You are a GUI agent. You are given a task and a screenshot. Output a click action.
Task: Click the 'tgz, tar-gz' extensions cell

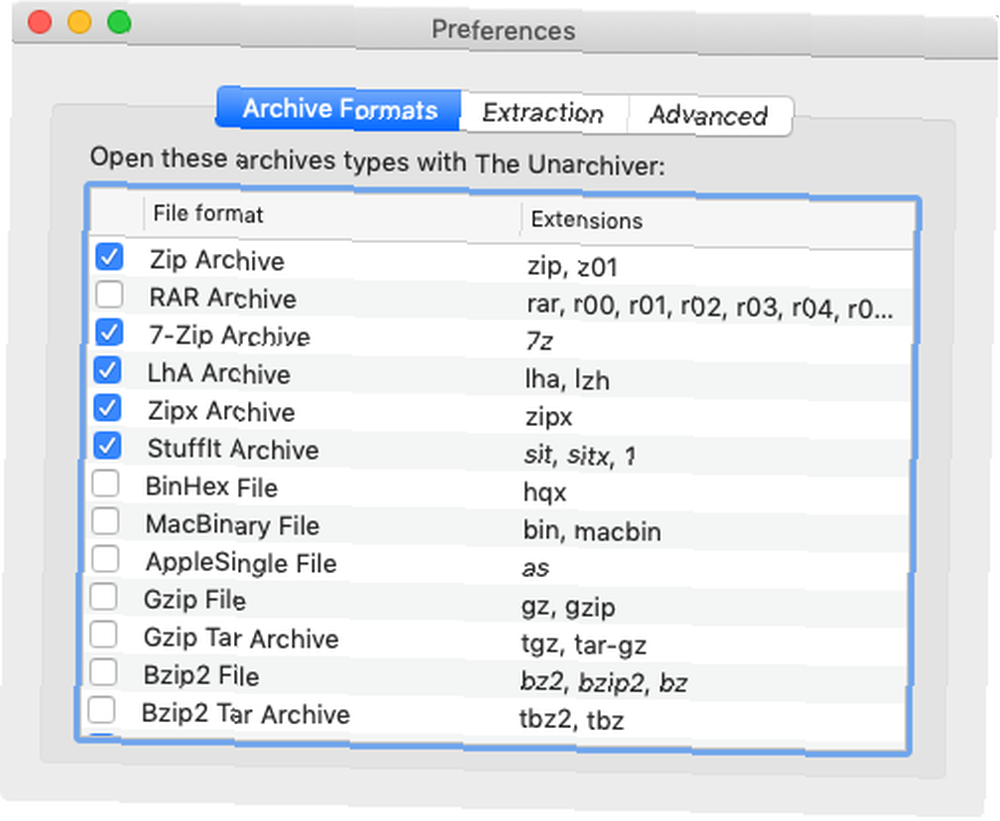[584, 644]
